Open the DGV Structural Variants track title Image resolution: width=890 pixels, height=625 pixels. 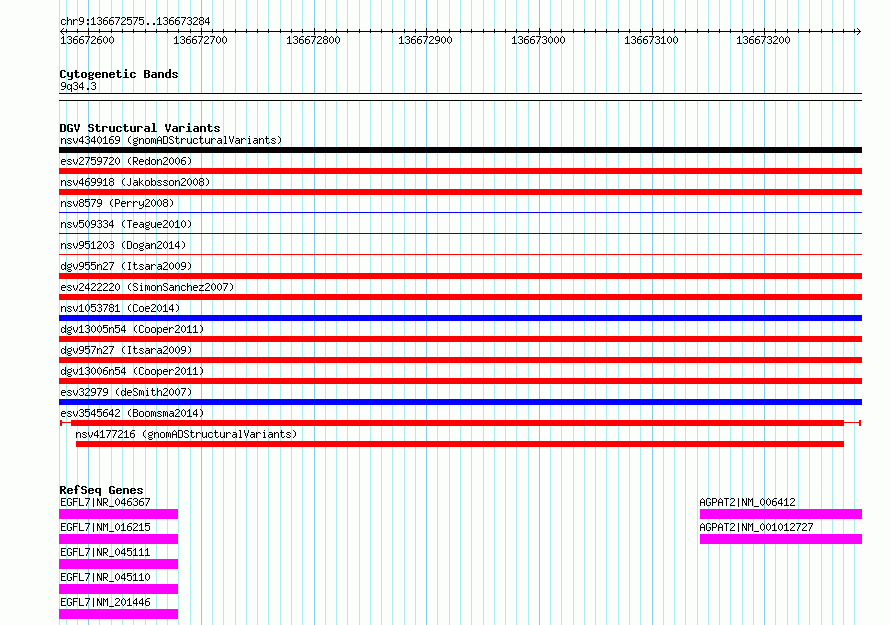click(140, 128)
